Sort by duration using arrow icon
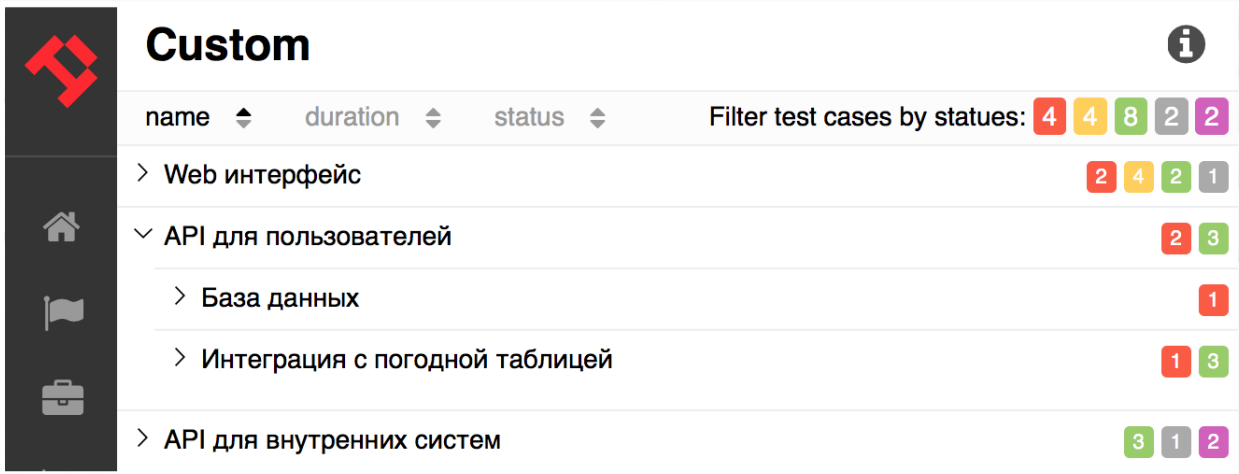The width and height of the screenshot is (1239, 474). [x=432, y=118]
